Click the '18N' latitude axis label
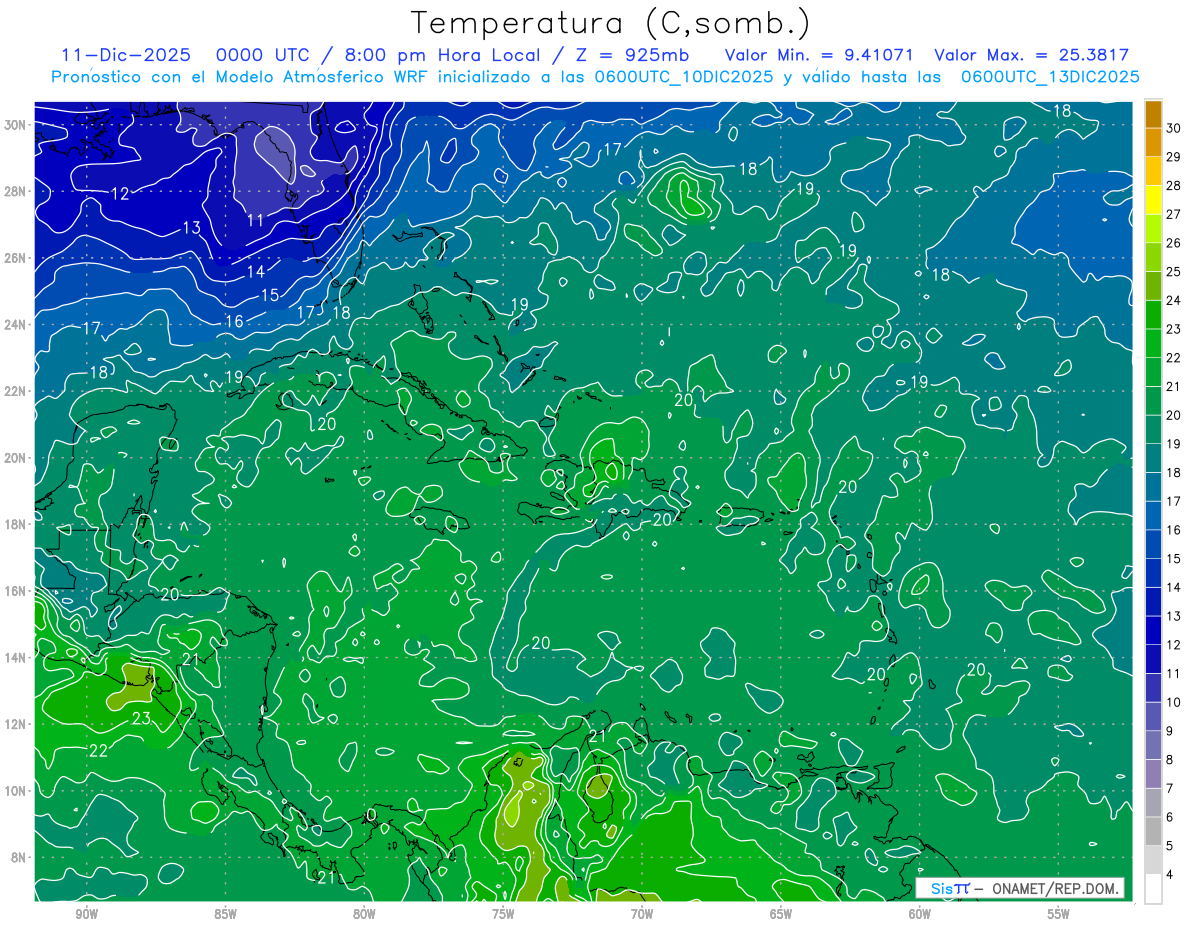The width and height of the screenshot is (1200, 927). (17, 524)
